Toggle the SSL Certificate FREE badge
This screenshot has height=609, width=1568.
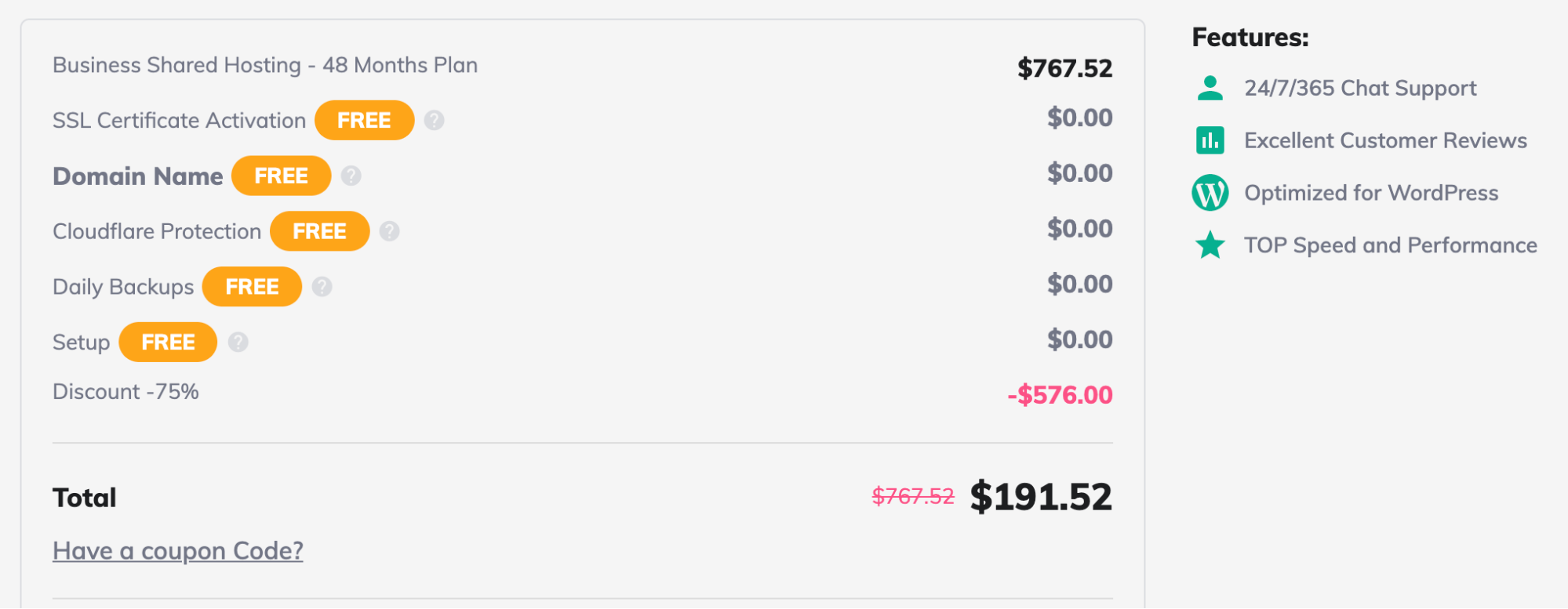point(364,120)
